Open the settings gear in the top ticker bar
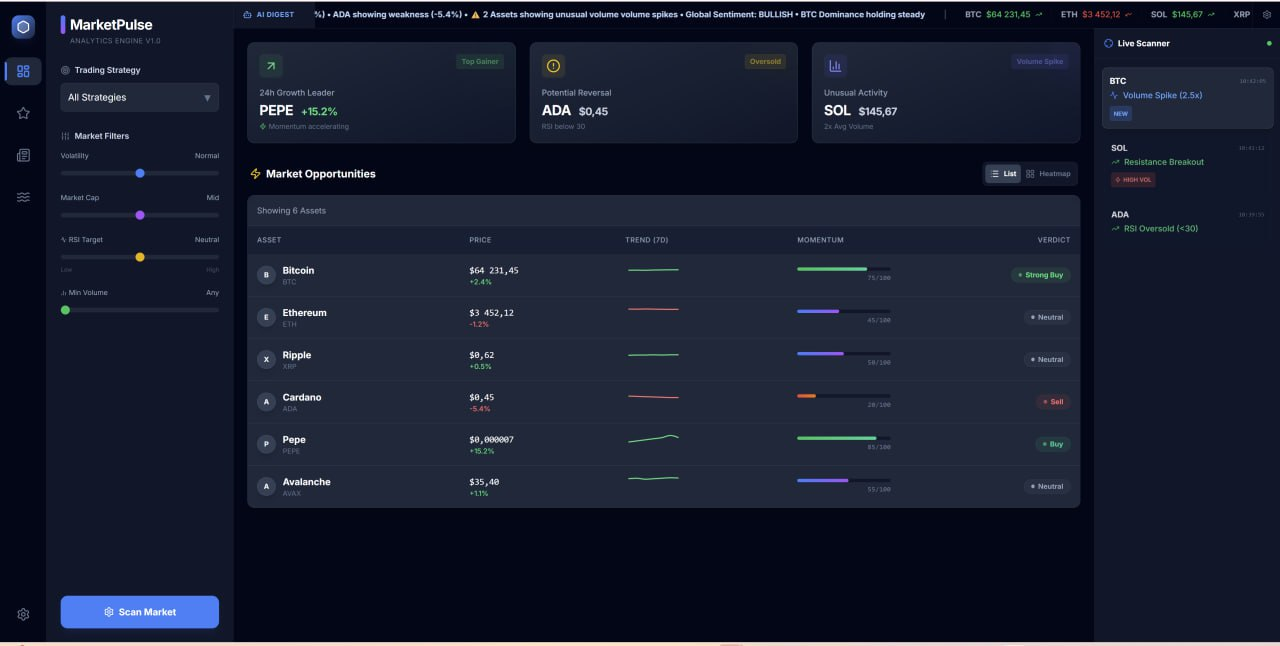 [x=1266, y=14]
